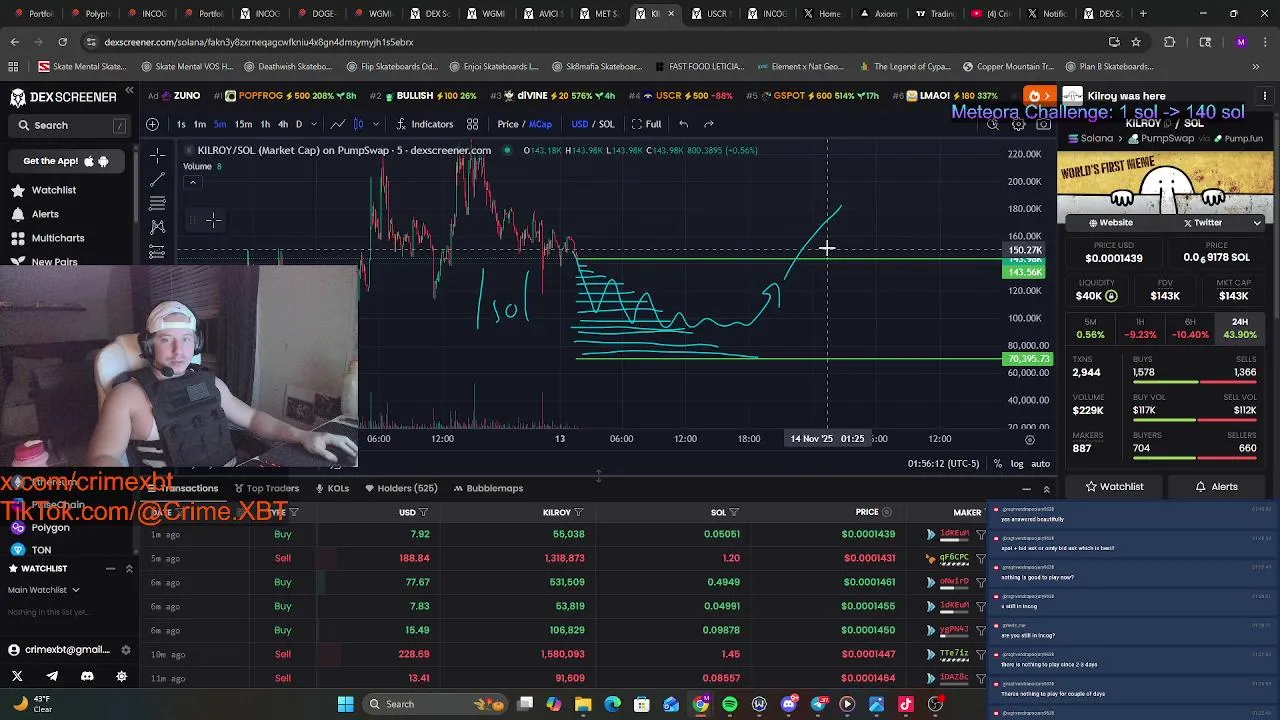
Task: Toggle the log scale on chart
Action: (x=1017, y=464)
